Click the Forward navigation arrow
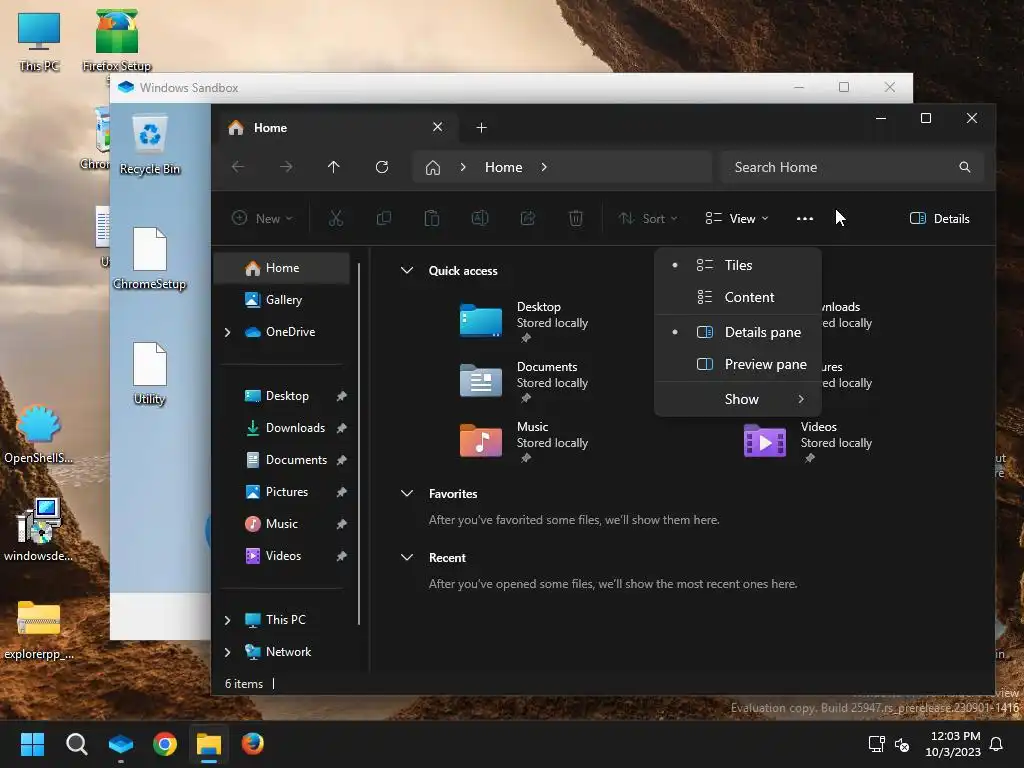The height and width of the screenshot is (768, 1024). (286, 167)
